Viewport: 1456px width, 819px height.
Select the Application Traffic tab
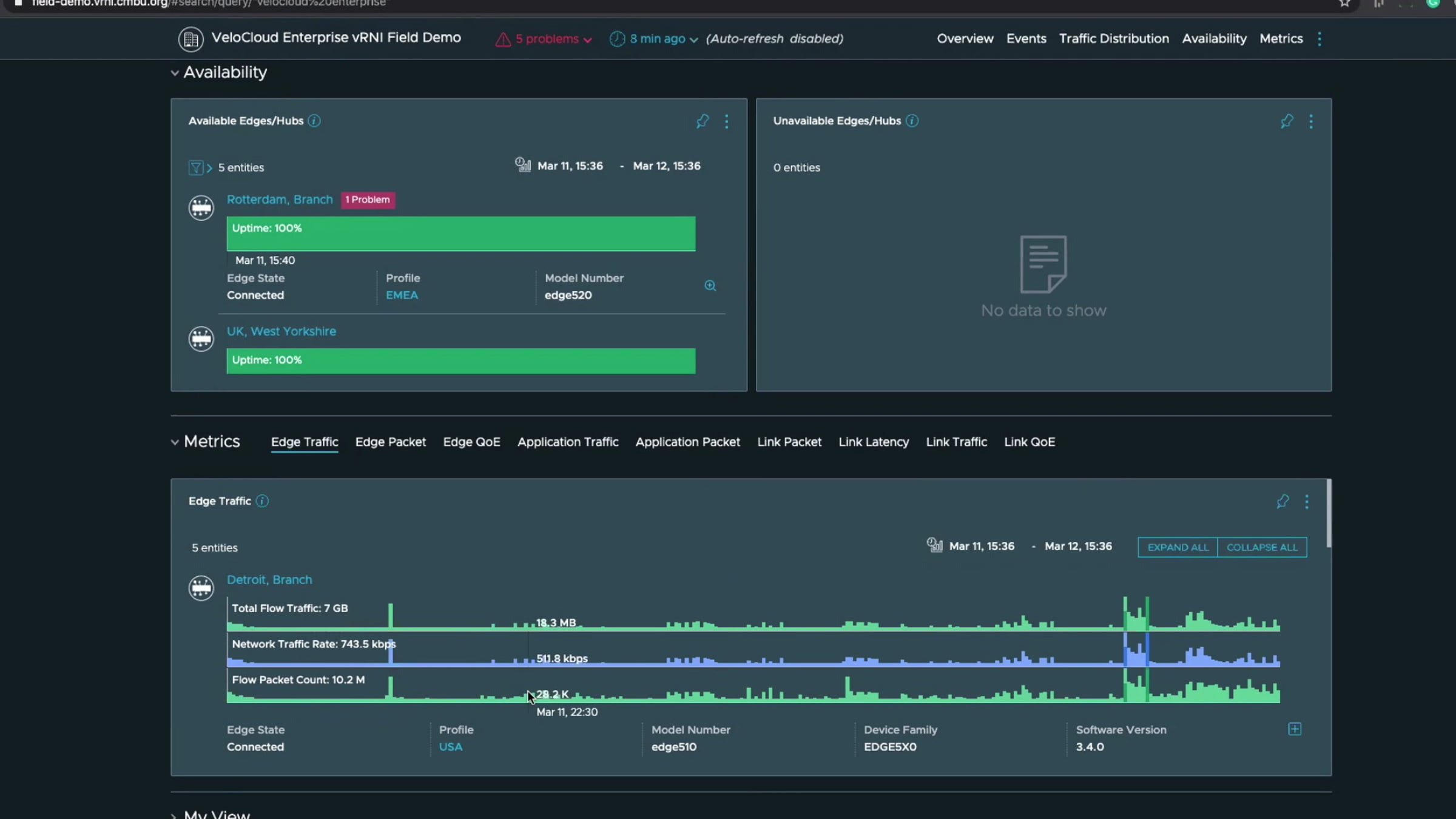(568, 442)
